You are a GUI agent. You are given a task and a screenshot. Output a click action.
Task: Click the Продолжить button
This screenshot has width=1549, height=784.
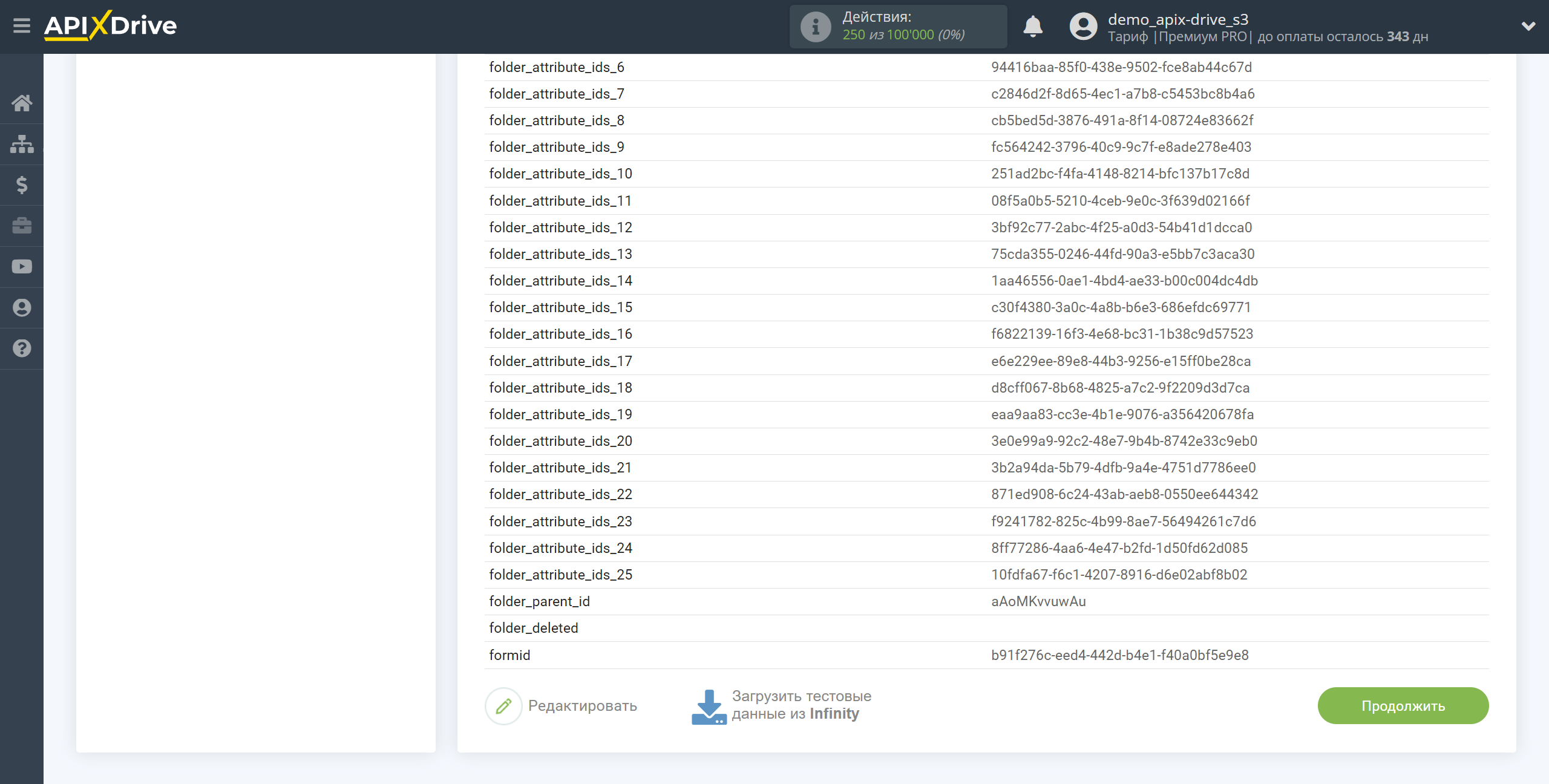pyautogui.click(x=1403, y=705)
